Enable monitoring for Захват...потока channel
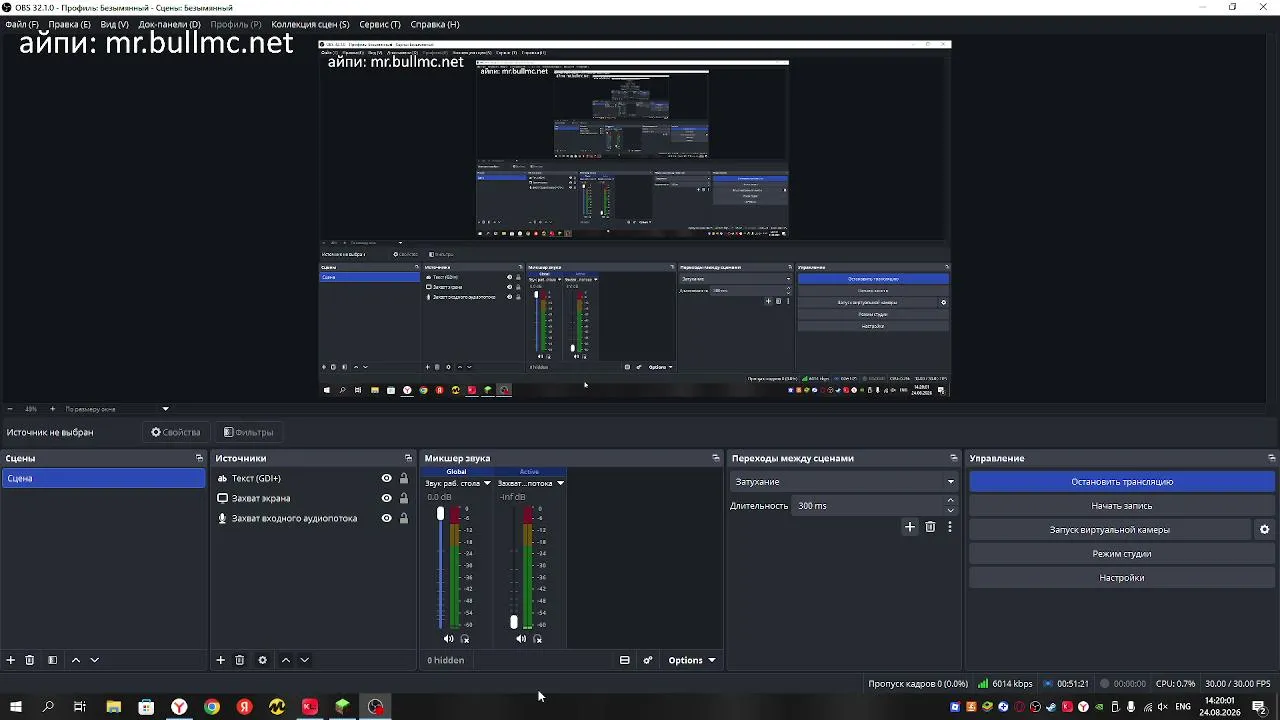The height and width of the screenshot is (720, 1280). tap(538, 639)
